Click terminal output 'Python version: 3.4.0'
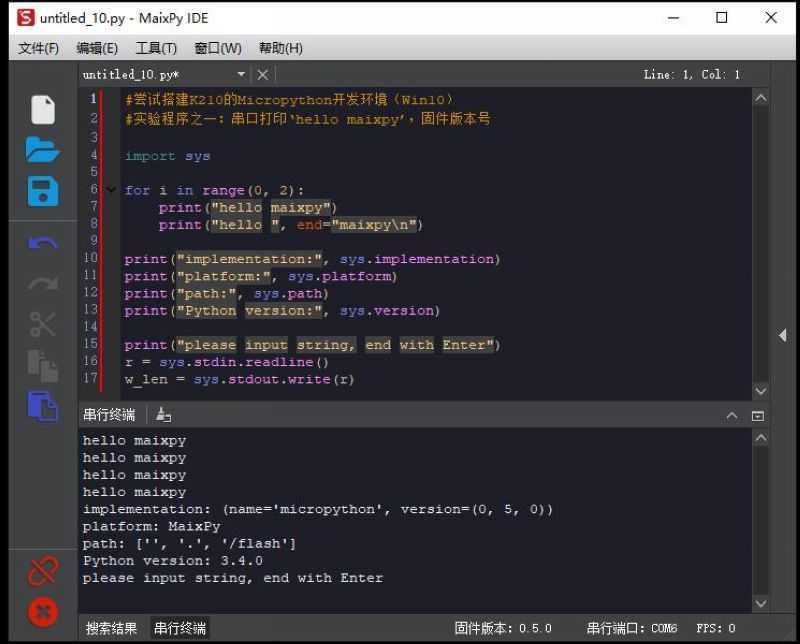The image size is (800, 644). 172,561
